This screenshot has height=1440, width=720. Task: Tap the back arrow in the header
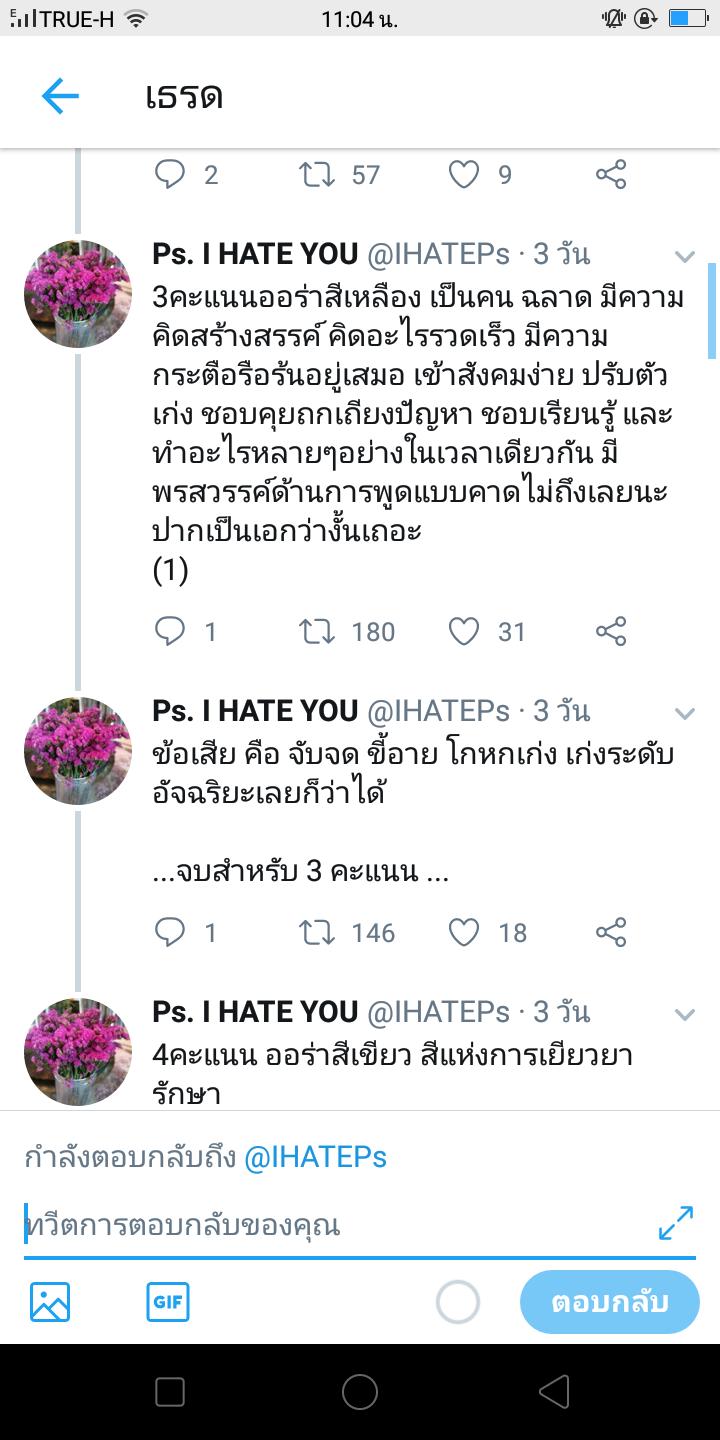tap(60, 96)
